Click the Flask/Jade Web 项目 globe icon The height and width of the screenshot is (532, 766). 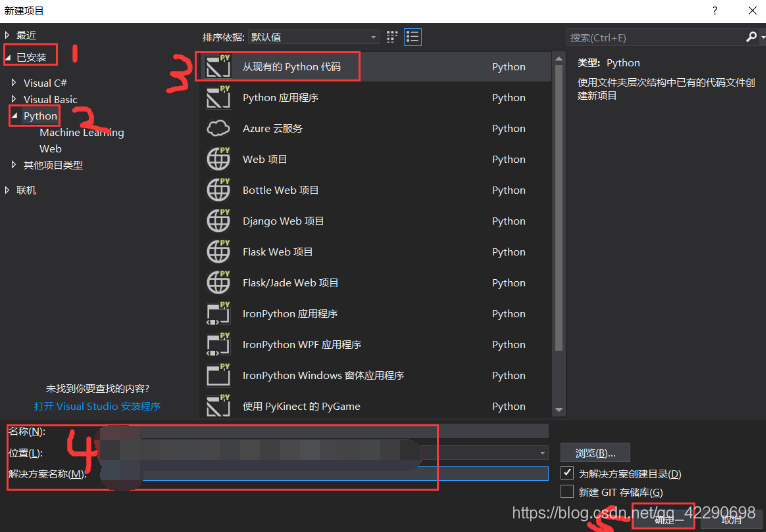[218, 282]
